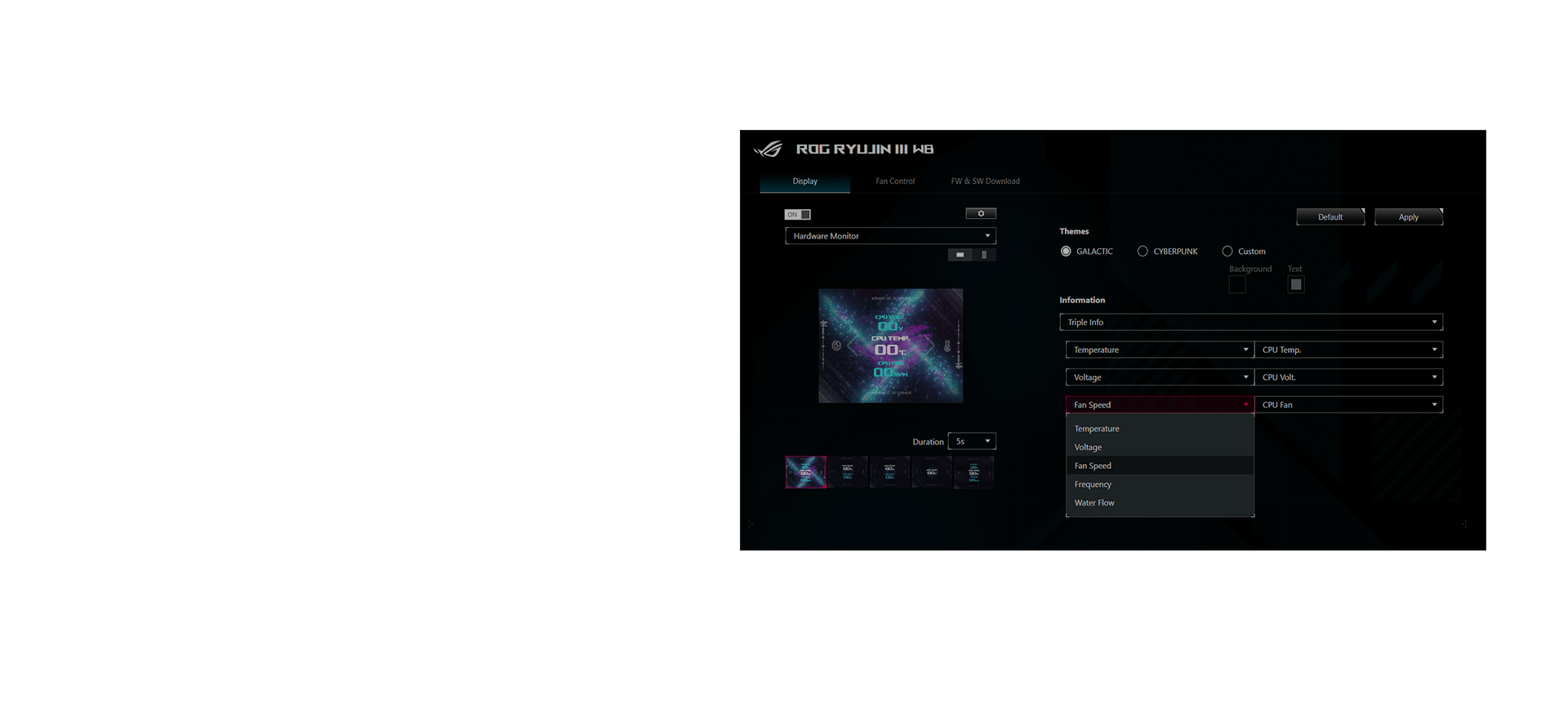Select the first galactic layout thumbnail

pyautogui.click(x=806, y=472)
